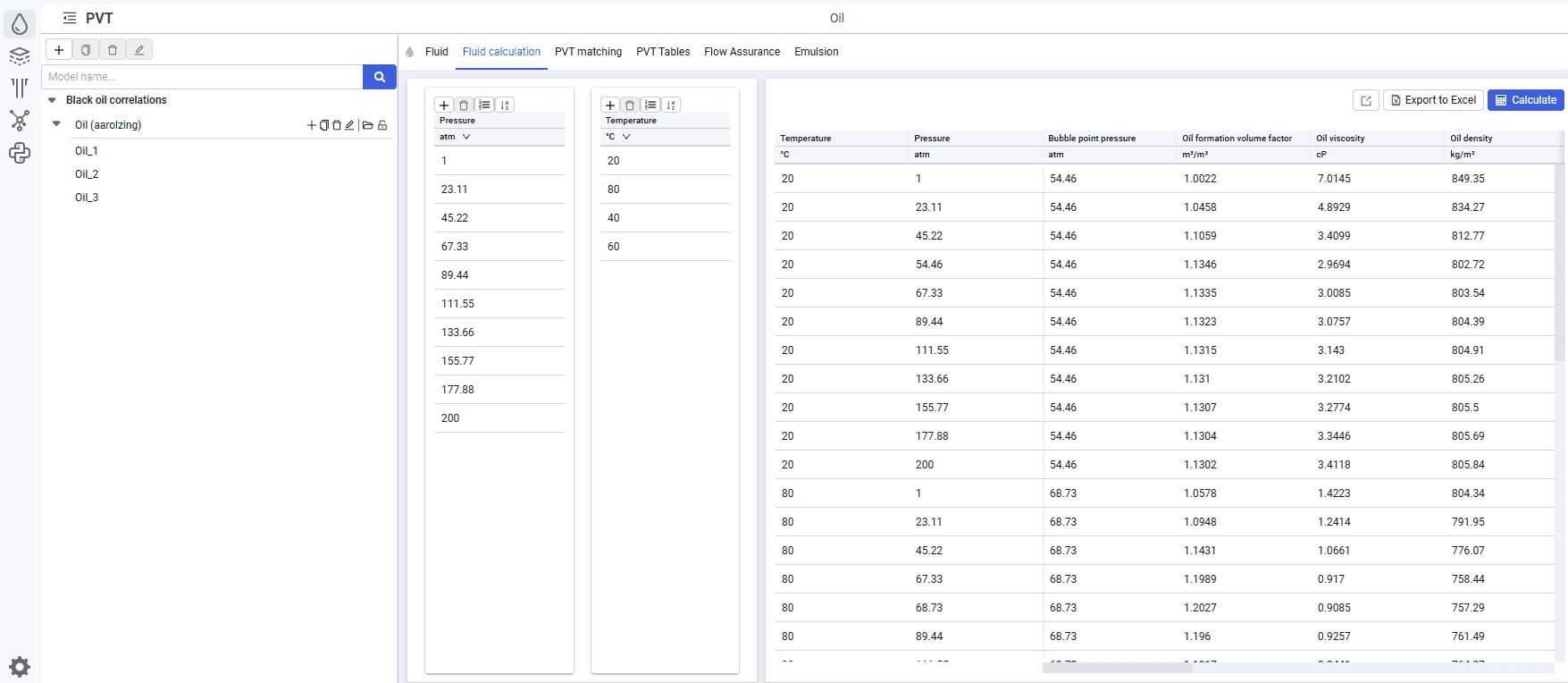
Task: Rename model using top toolbar pencil icon
Action: pos(139,50)
